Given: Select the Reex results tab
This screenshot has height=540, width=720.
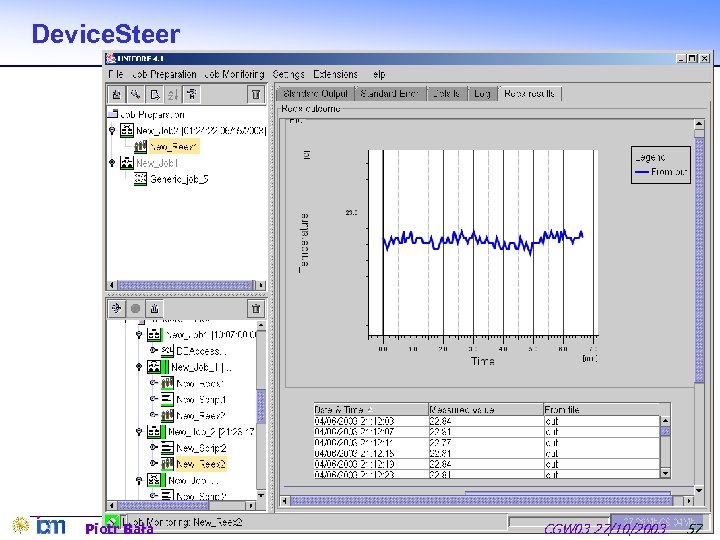Looking at the screenshot, I should point(529,94).
